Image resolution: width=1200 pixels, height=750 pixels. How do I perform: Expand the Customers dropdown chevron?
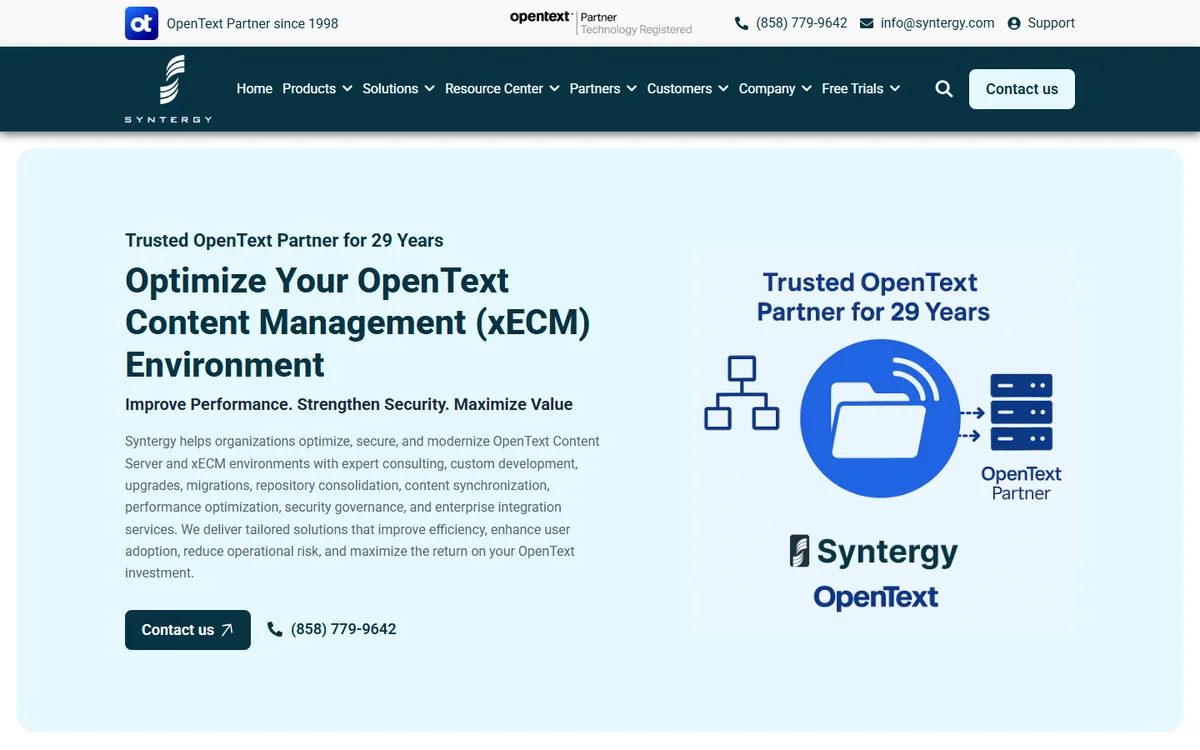722,89
